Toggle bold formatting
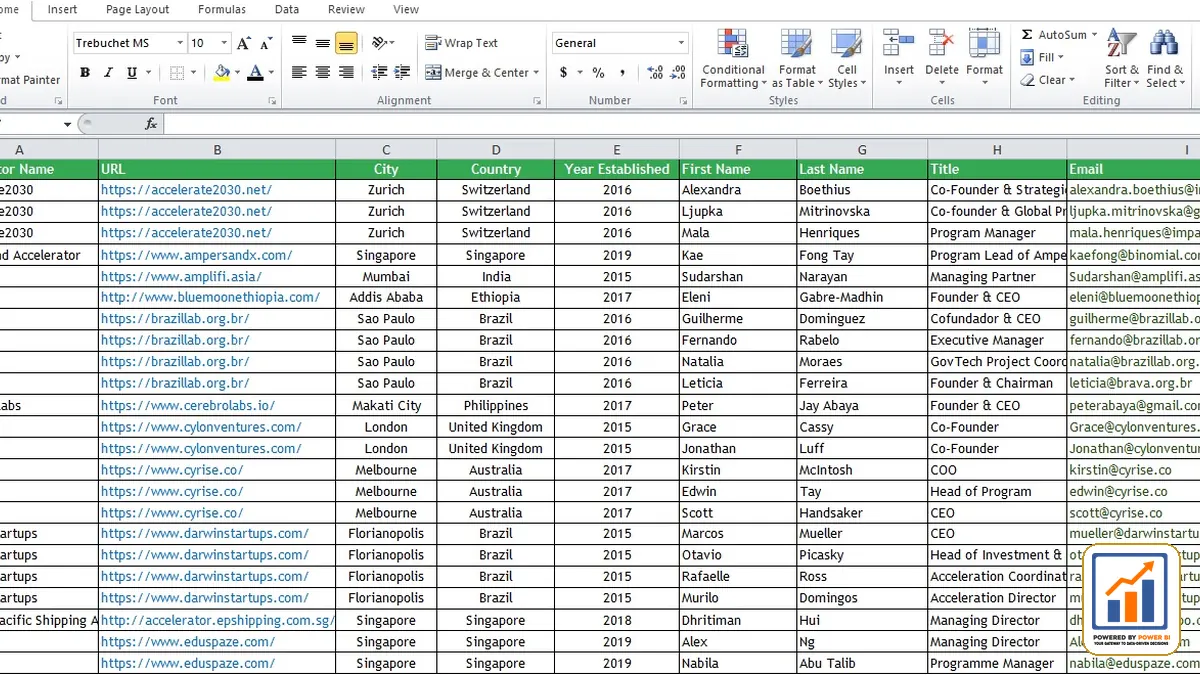Viewport: 1200px width, 675px height. tap(85, 73)
